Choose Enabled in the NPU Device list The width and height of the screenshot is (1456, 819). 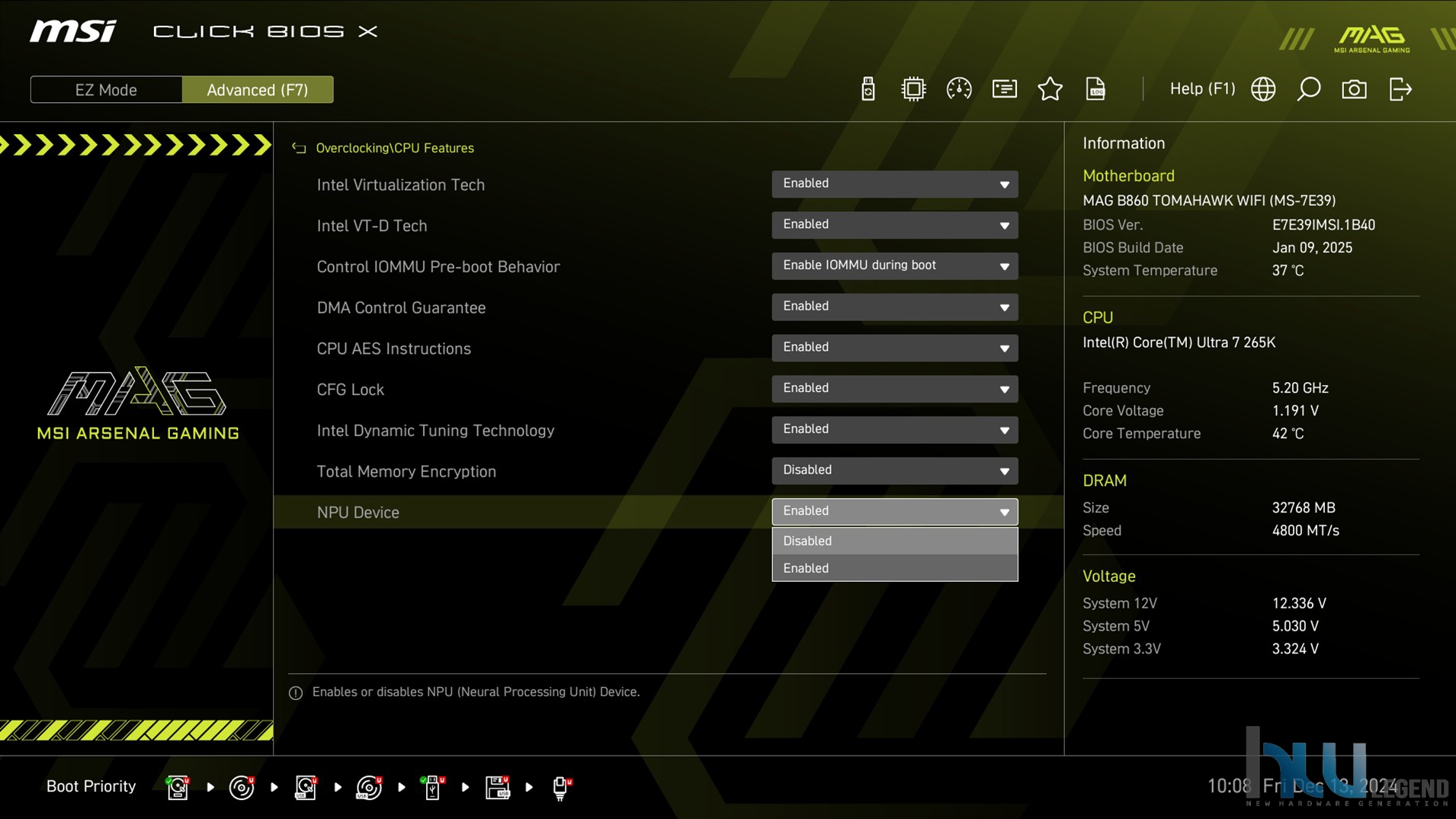pos(895,568)
